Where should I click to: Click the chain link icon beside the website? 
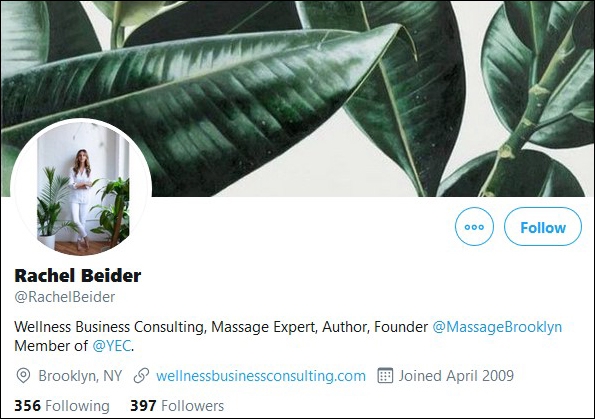pos(141,376)
